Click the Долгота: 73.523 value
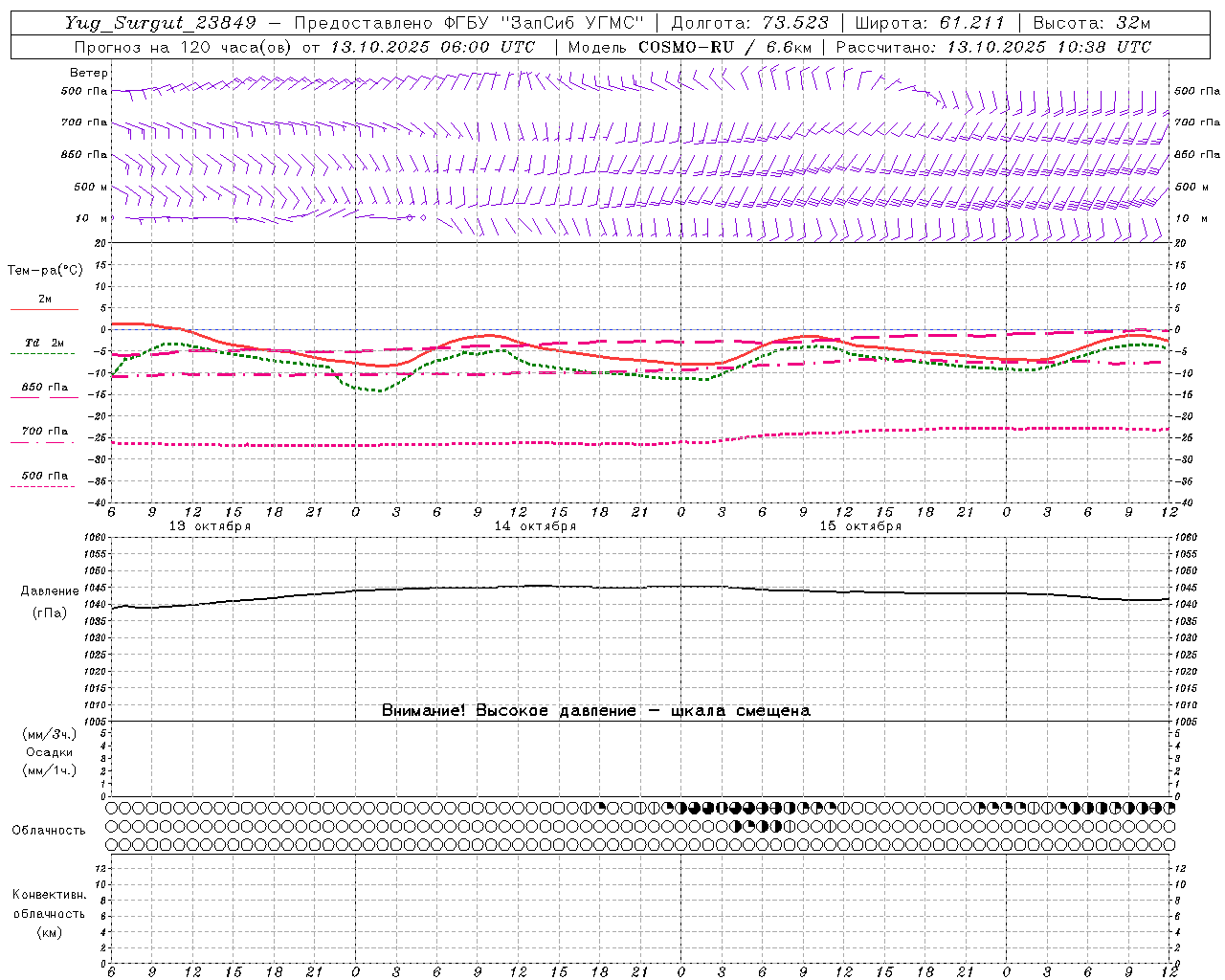The width and height of the screenshot is (1225, 980). [x=748, y=23]
